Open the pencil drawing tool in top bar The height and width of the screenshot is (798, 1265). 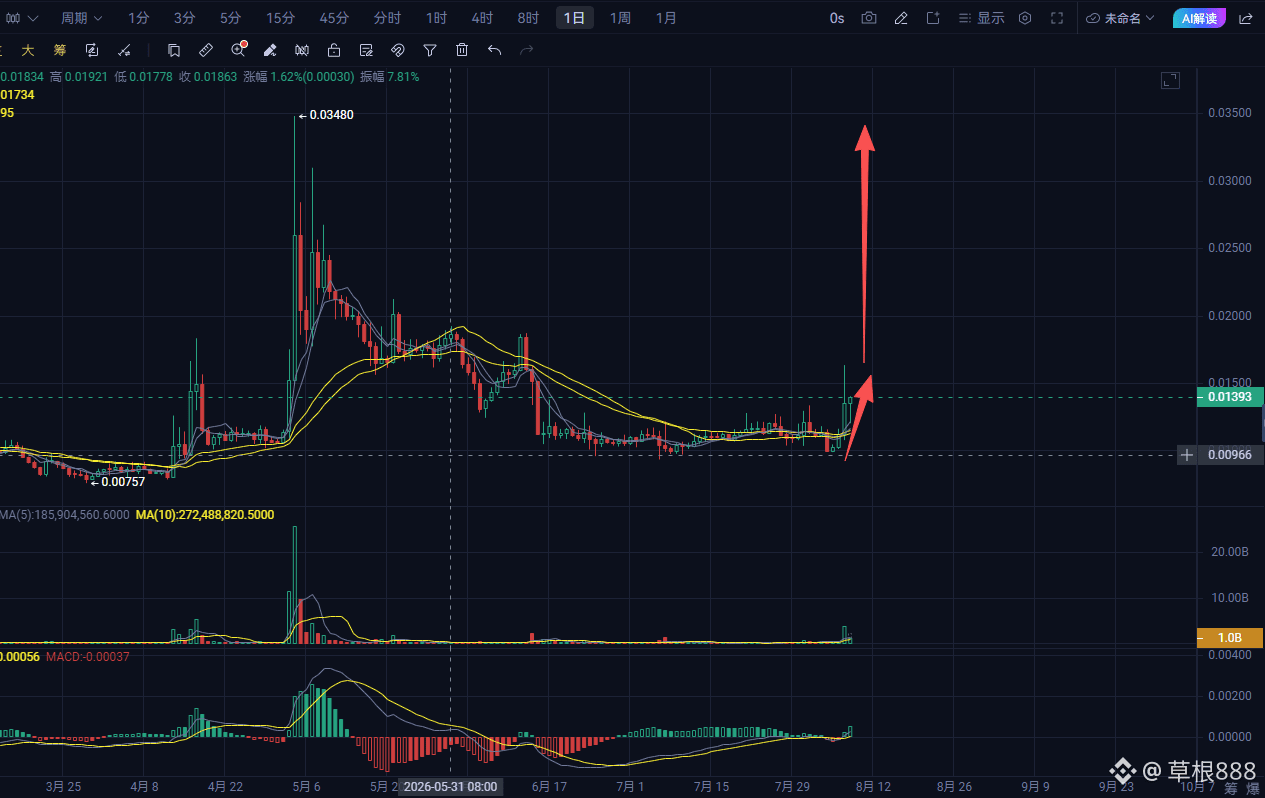coord(901,18)
